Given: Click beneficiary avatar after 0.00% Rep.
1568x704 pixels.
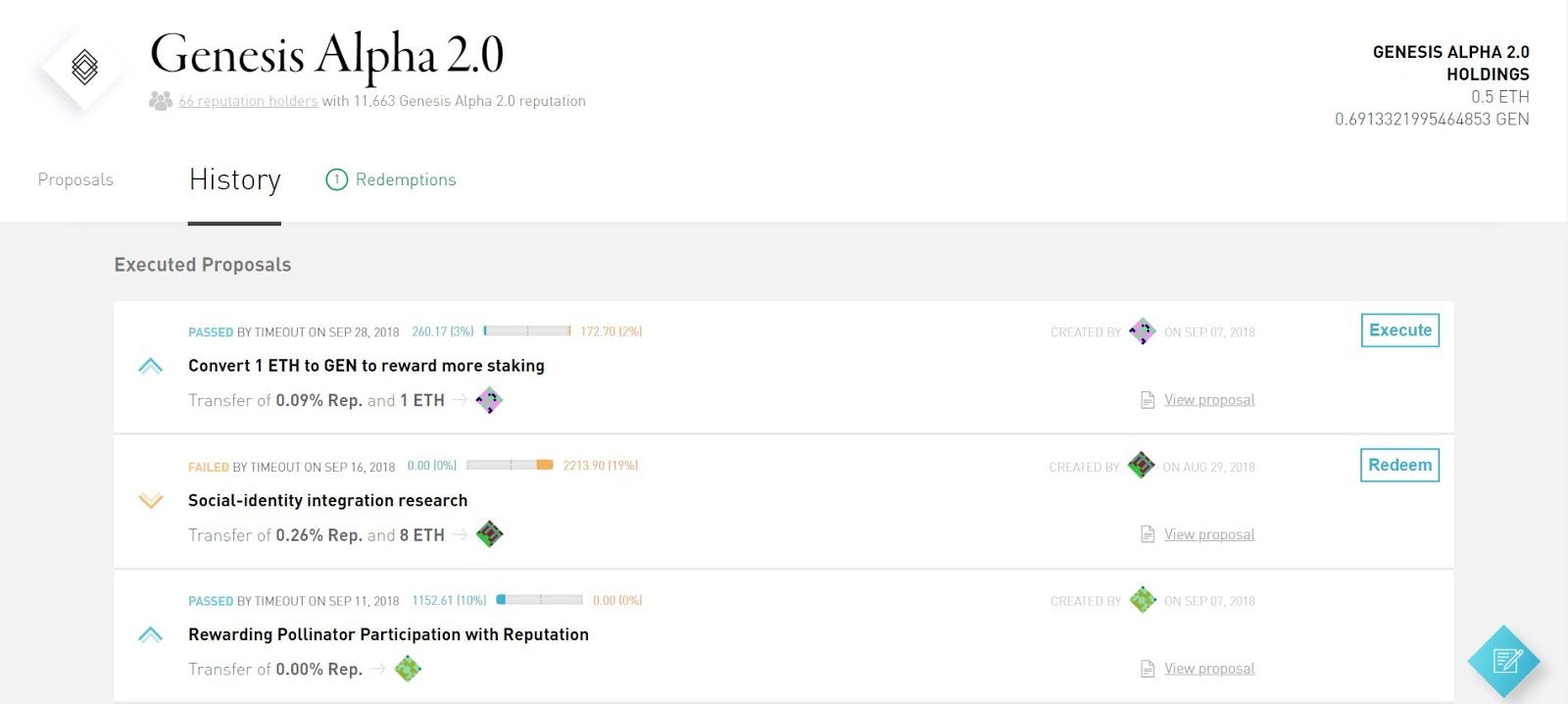Looking at the screenshot, I should click(x=408, y=669).
